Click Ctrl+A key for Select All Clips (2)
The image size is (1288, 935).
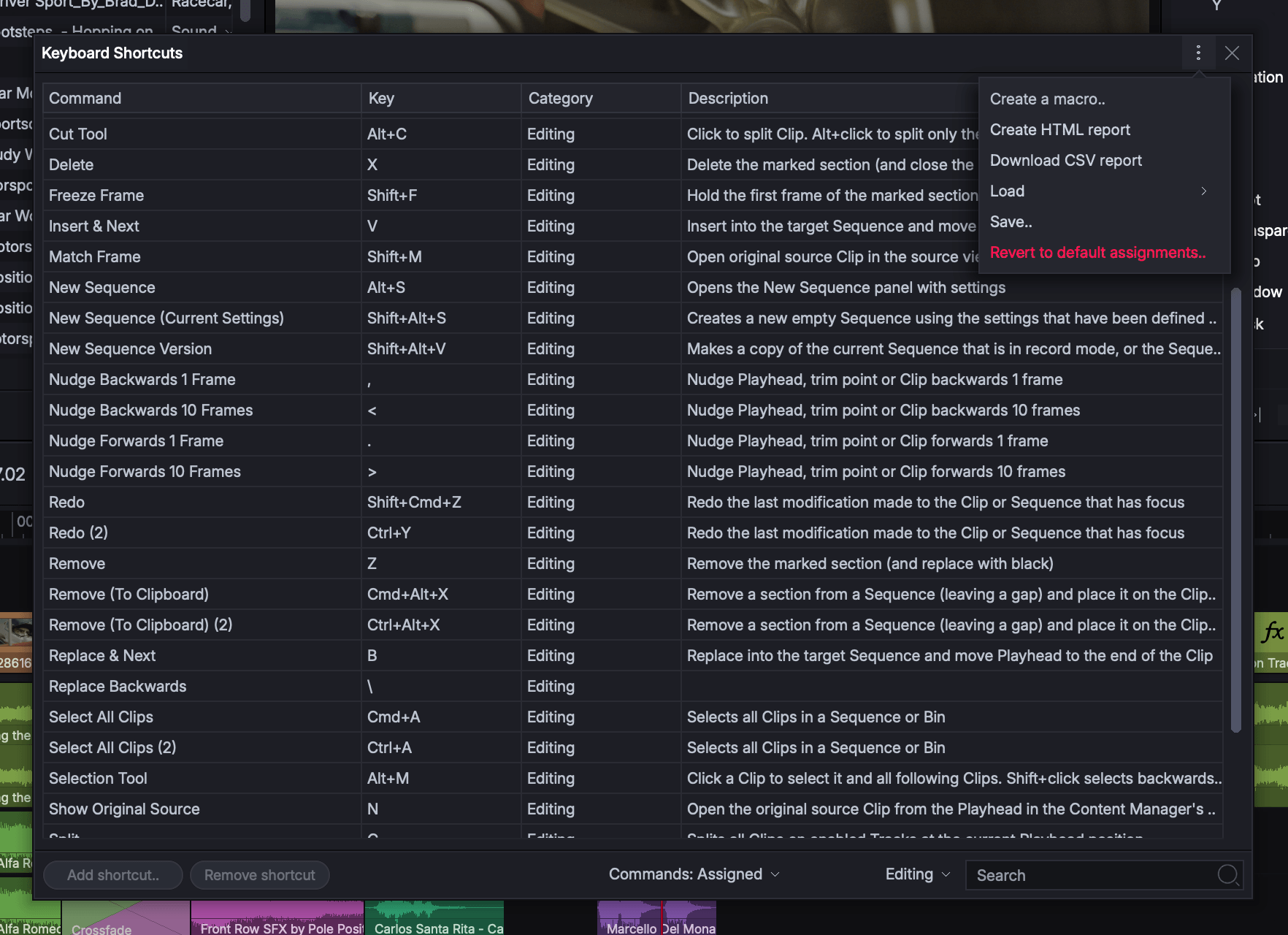441,747
